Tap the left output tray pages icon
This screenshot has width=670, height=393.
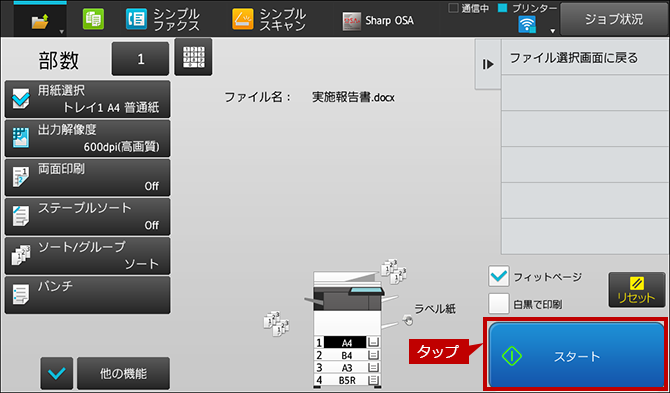pyautogui.click(x=276, y=323)
